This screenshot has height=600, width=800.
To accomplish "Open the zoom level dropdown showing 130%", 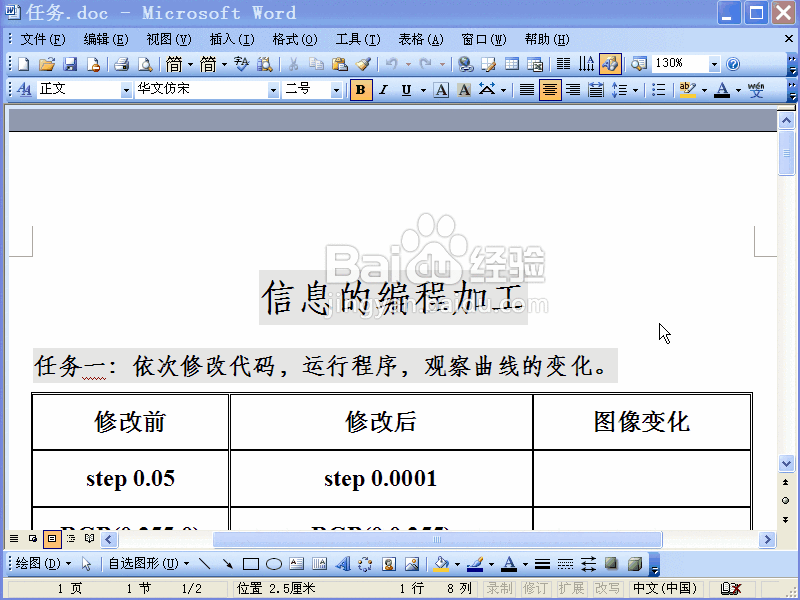I will 713,62.
